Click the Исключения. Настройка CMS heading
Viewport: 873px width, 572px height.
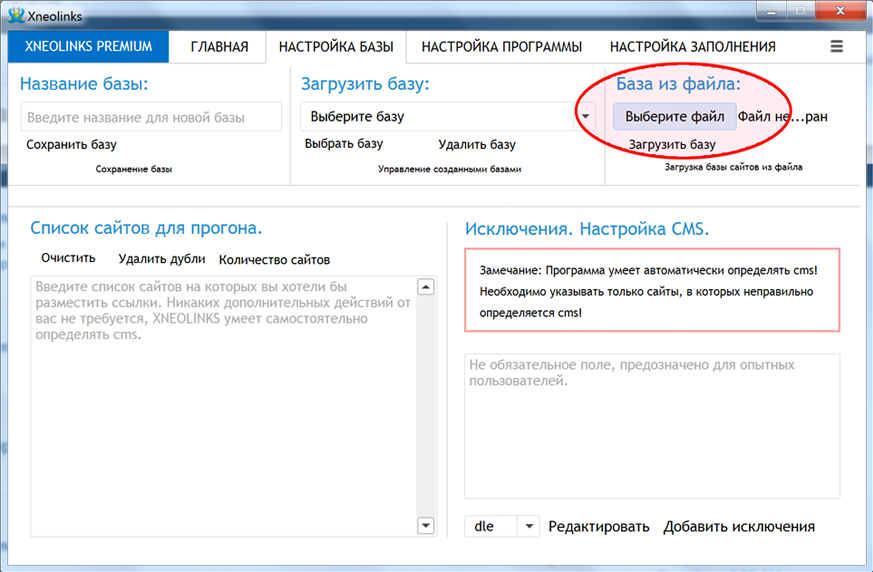[587, 229]
